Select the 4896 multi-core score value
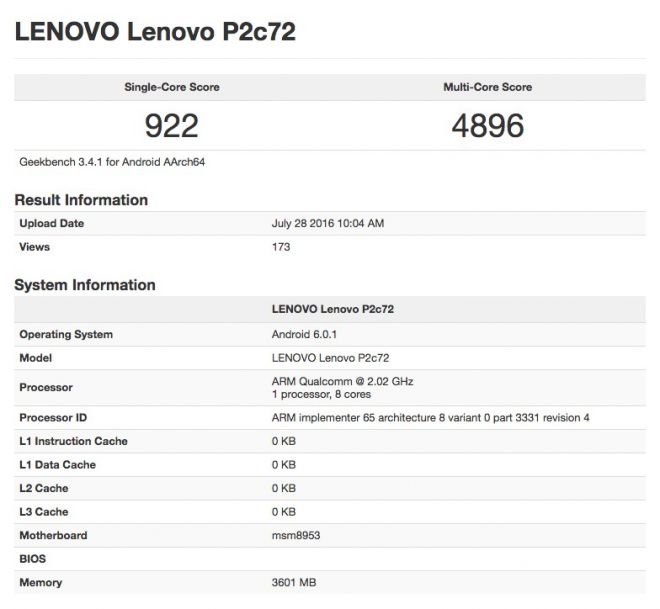 (x=488, y=126)
